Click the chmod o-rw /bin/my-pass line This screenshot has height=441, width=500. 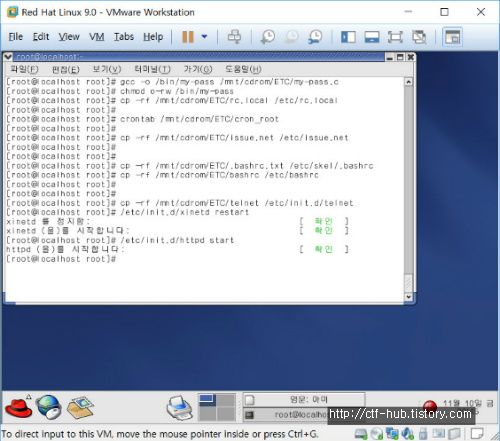click(x=120, y=91)
